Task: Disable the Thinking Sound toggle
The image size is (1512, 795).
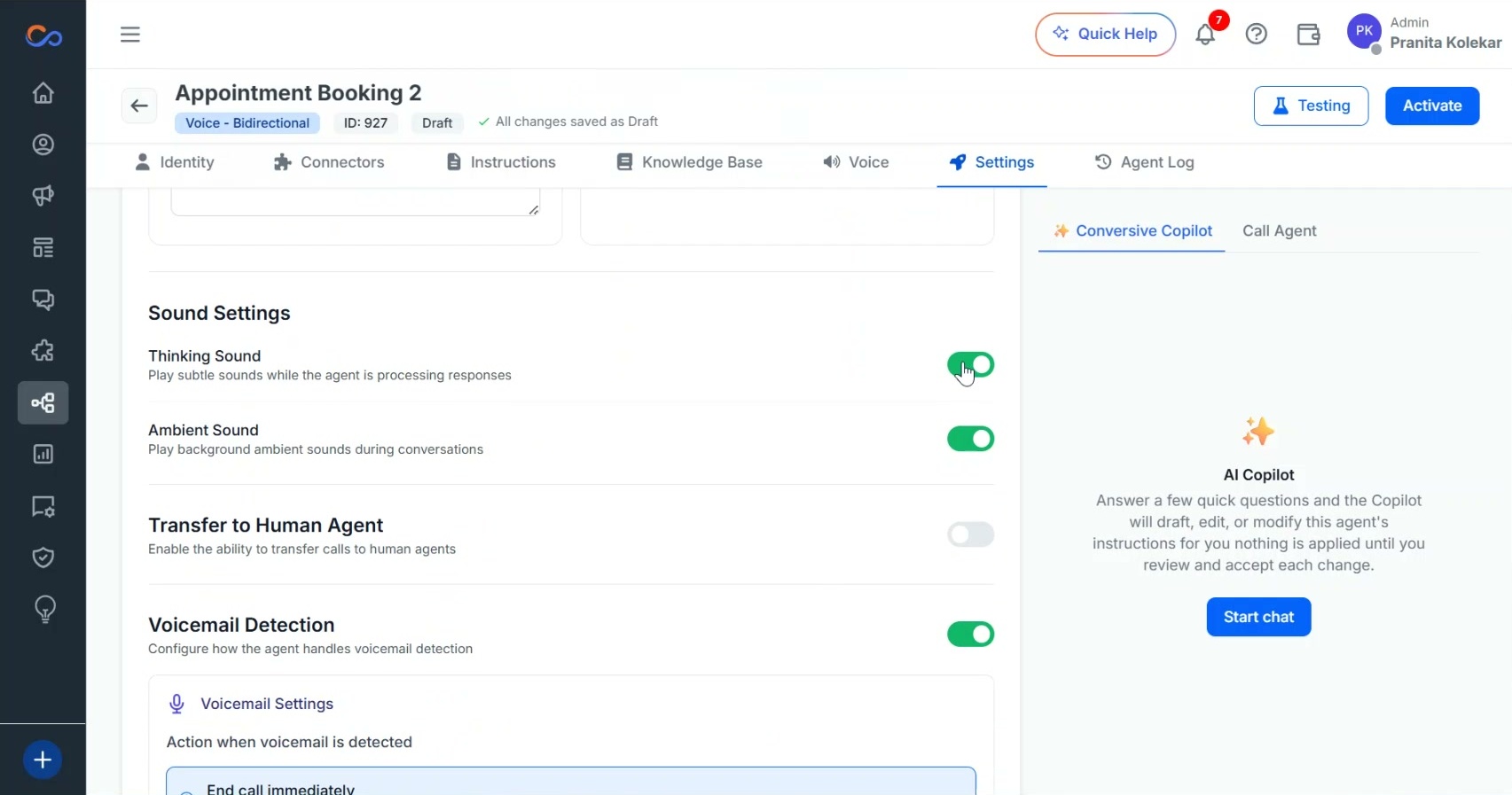Action: click(x=970, y=364)
